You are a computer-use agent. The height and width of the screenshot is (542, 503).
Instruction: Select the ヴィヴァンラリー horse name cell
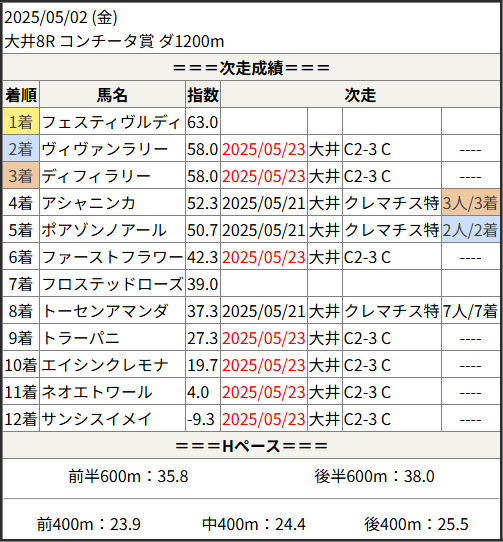[x=112, y=149]
